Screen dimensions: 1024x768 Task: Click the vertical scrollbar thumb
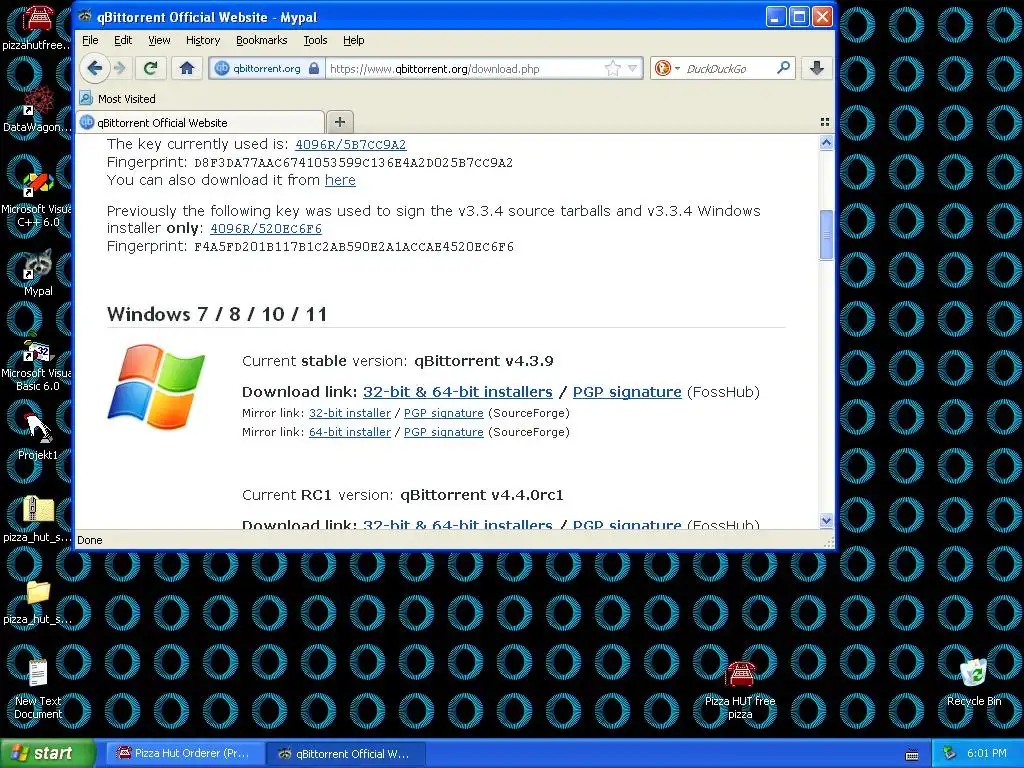point(826,235)
